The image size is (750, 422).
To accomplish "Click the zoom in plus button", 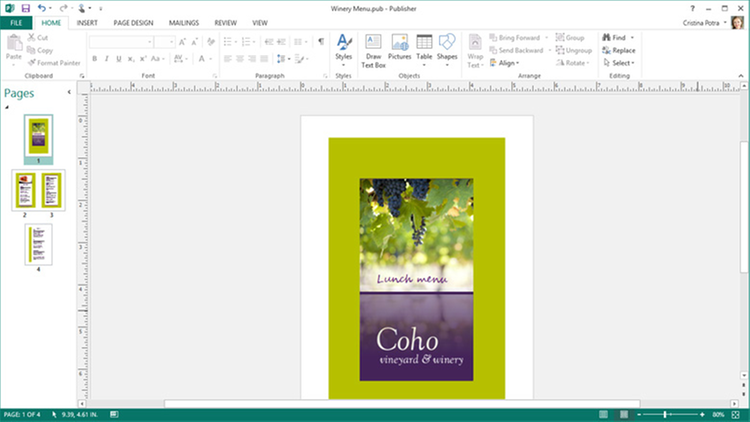I will [702, 414].
